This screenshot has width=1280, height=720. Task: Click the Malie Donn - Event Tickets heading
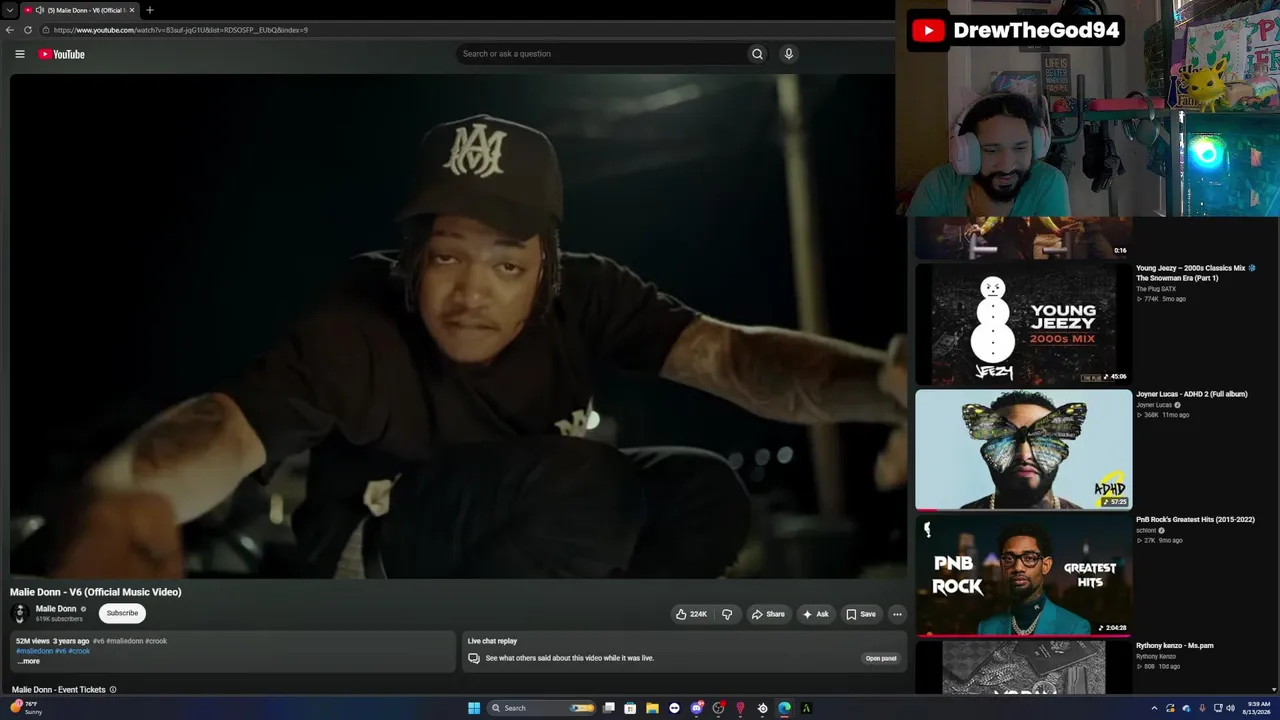[59, 690]
